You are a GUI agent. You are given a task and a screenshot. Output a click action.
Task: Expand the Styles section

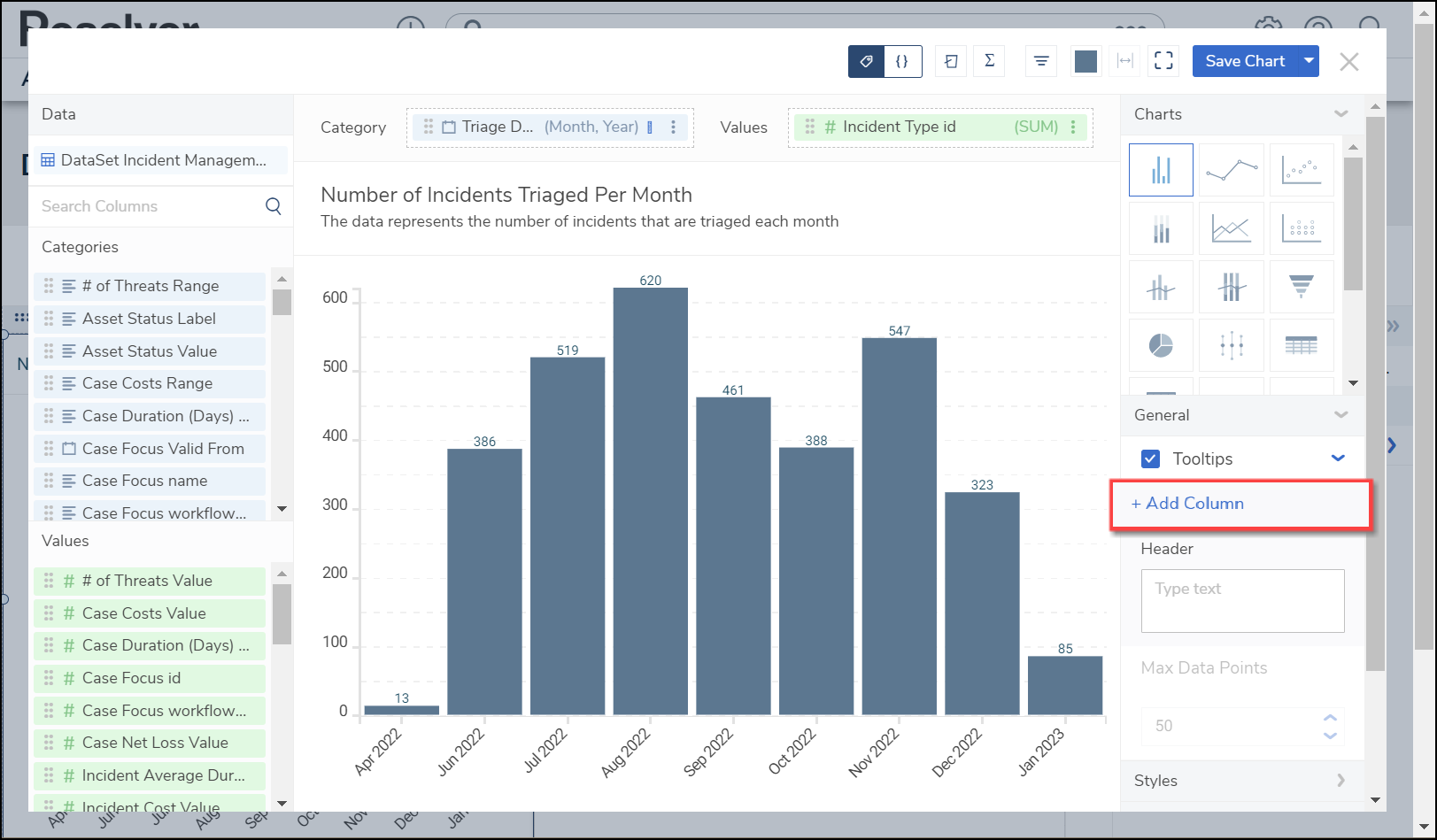(x=1340, y=781)
